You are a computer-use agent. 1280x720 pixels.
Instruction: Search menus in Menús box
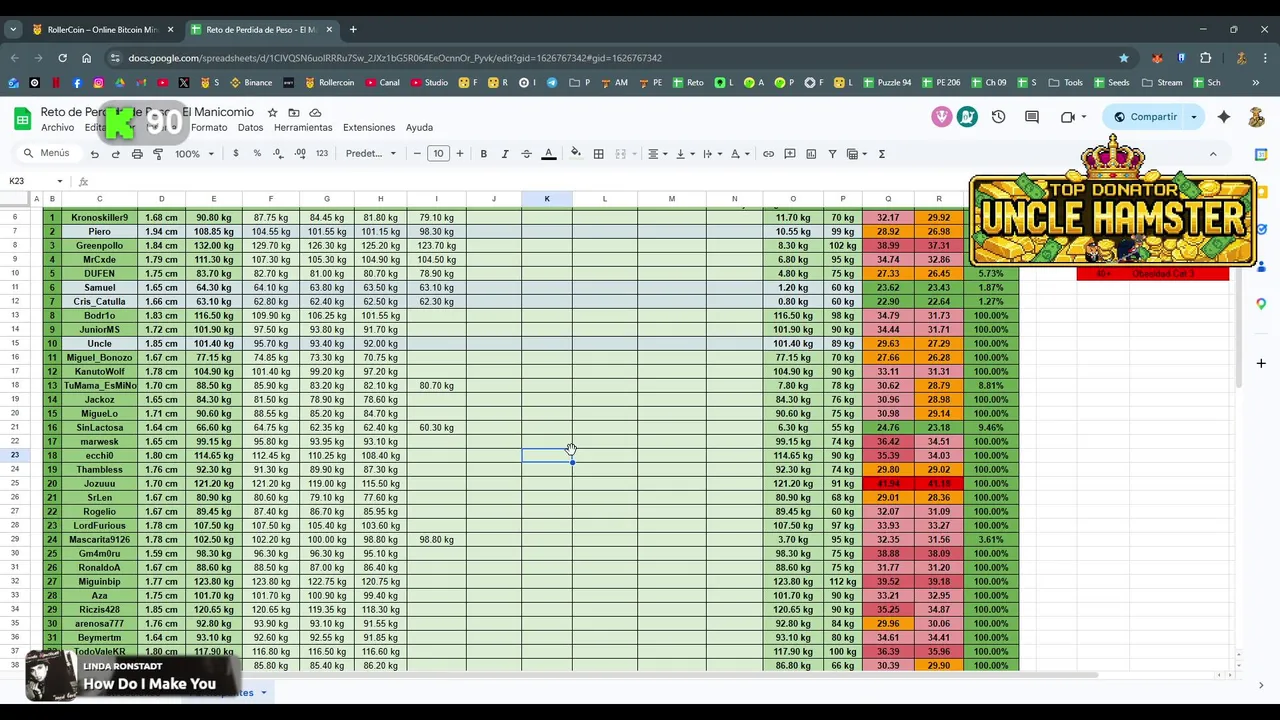click(47, 154)
